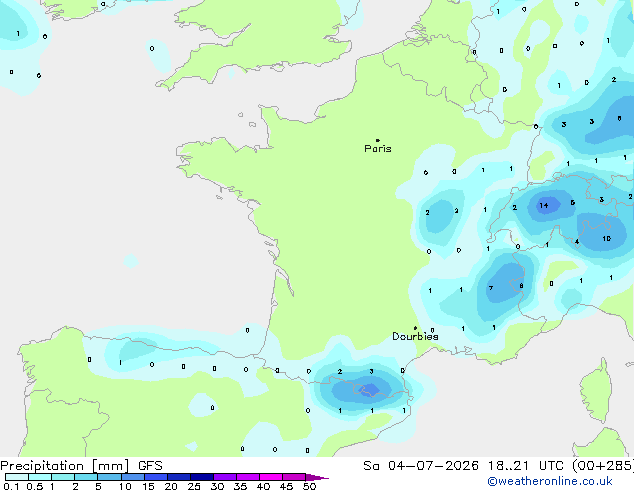634x490 pixels.
Task: Pick legend swatch between 20 and 25
Action: 179,477
